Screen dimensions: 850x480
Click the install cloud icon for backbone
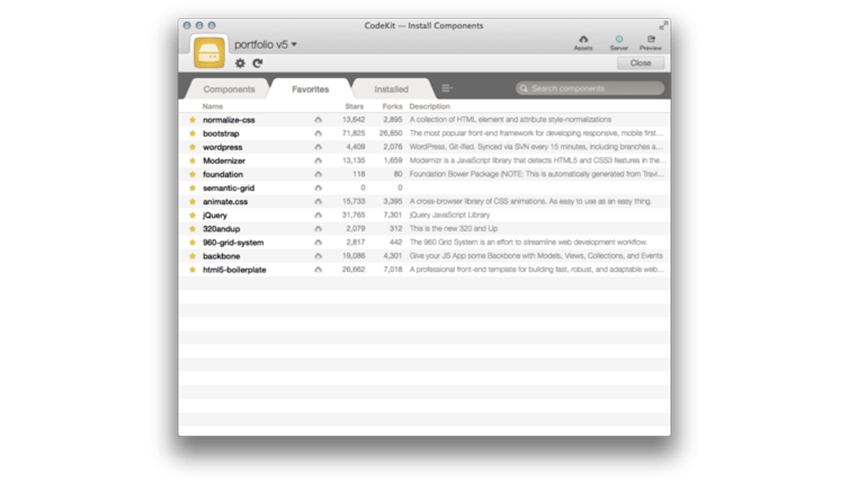coord(318,256)
